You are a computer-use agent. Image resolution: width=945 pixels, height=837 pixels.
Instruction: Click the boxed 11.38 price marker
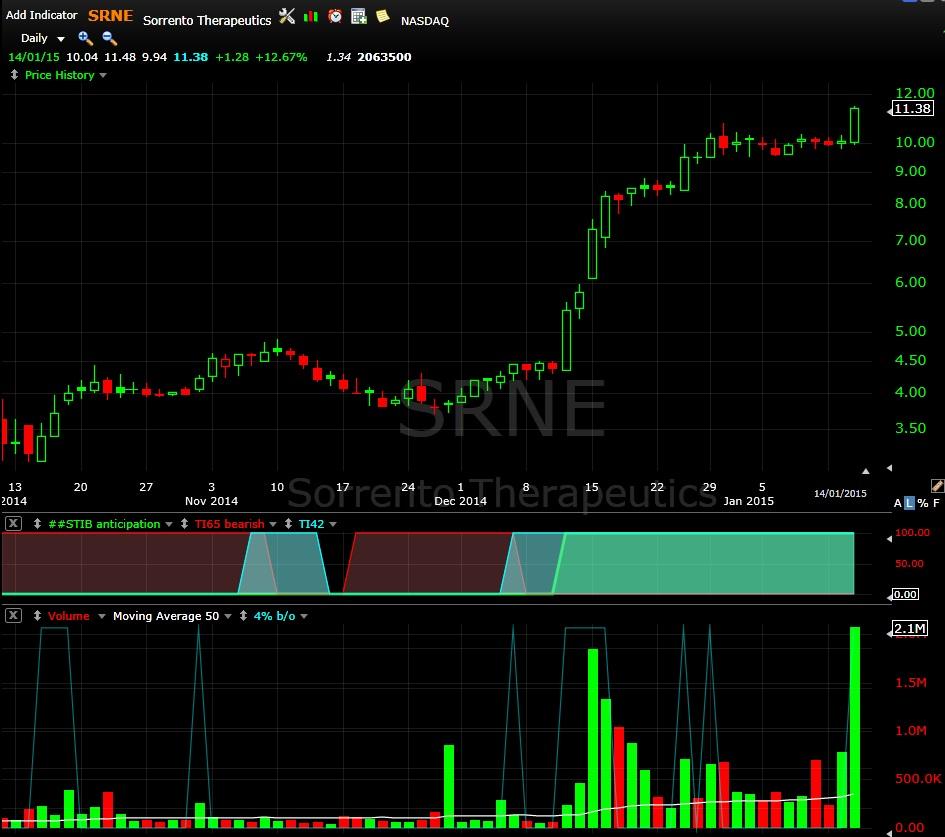click(913, 108)
